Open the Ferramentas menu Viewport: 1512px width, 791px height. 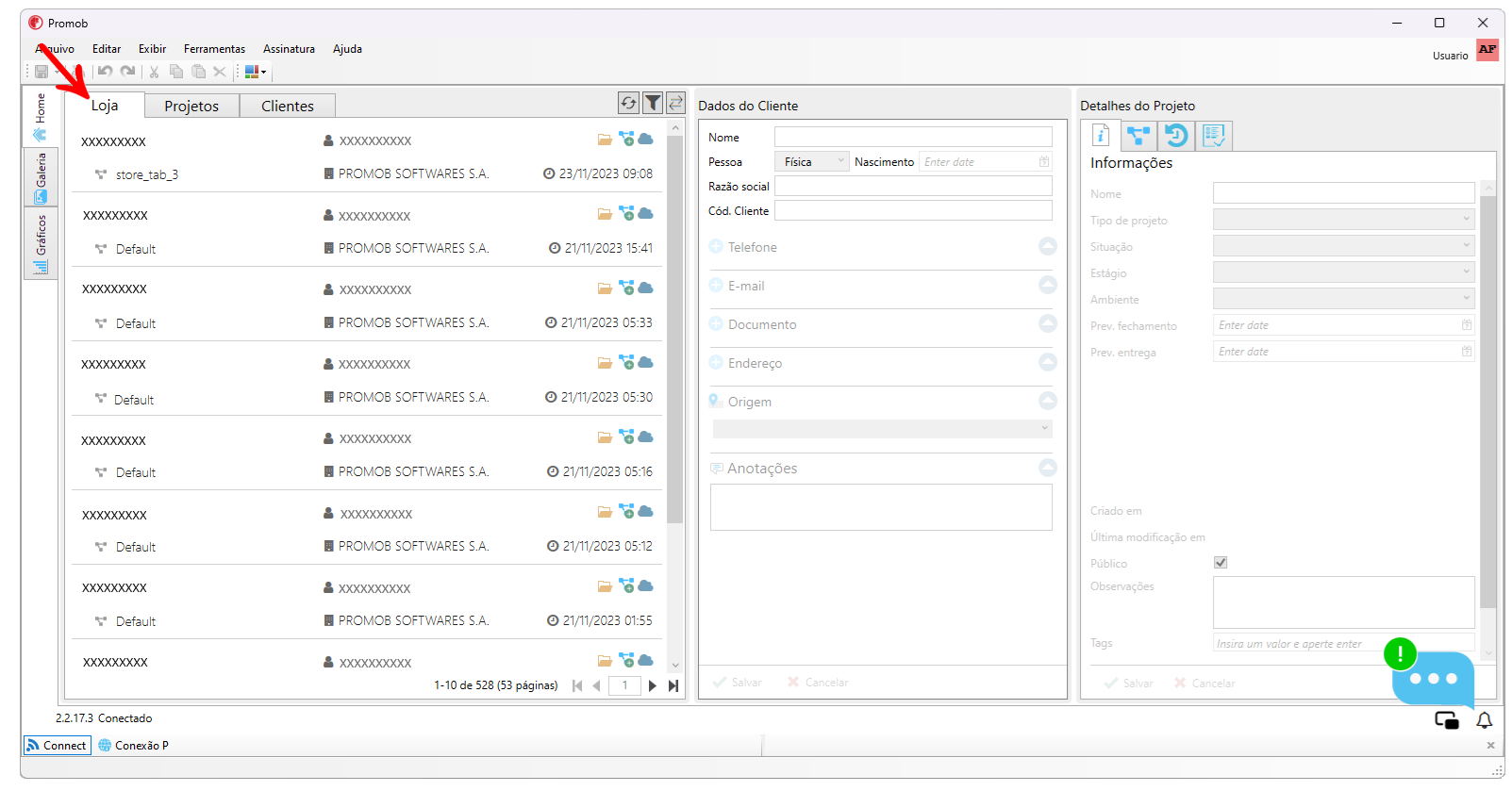(214, 49)
